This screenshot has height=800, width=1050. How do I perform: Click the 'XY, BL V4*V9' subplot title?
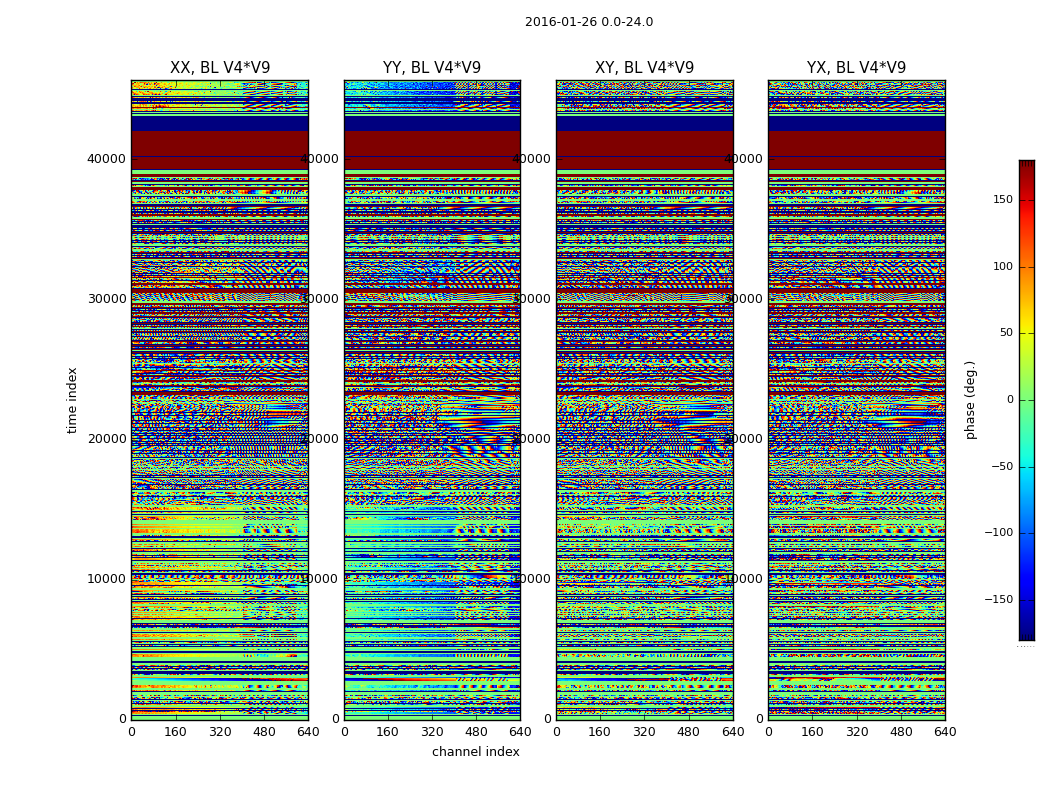click(644, 68)
